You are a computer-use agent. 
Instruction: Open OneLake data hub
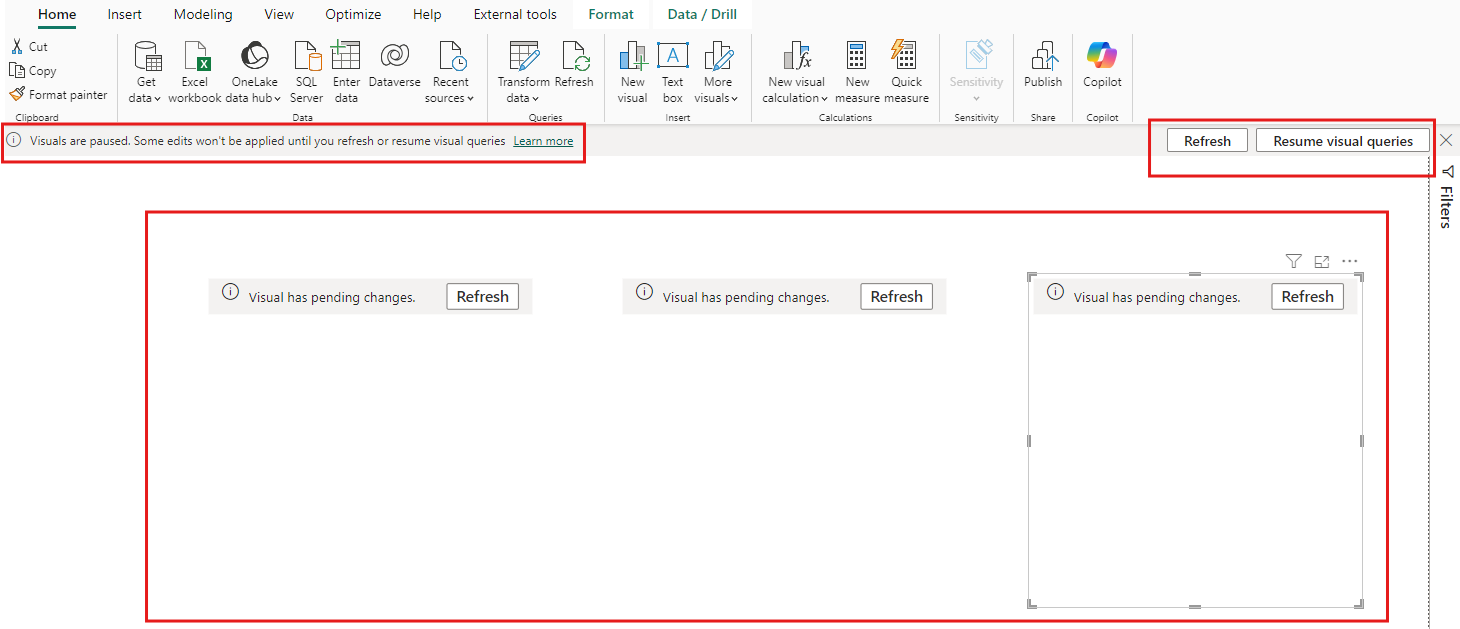pyautogui.click(x=254, y=56)
